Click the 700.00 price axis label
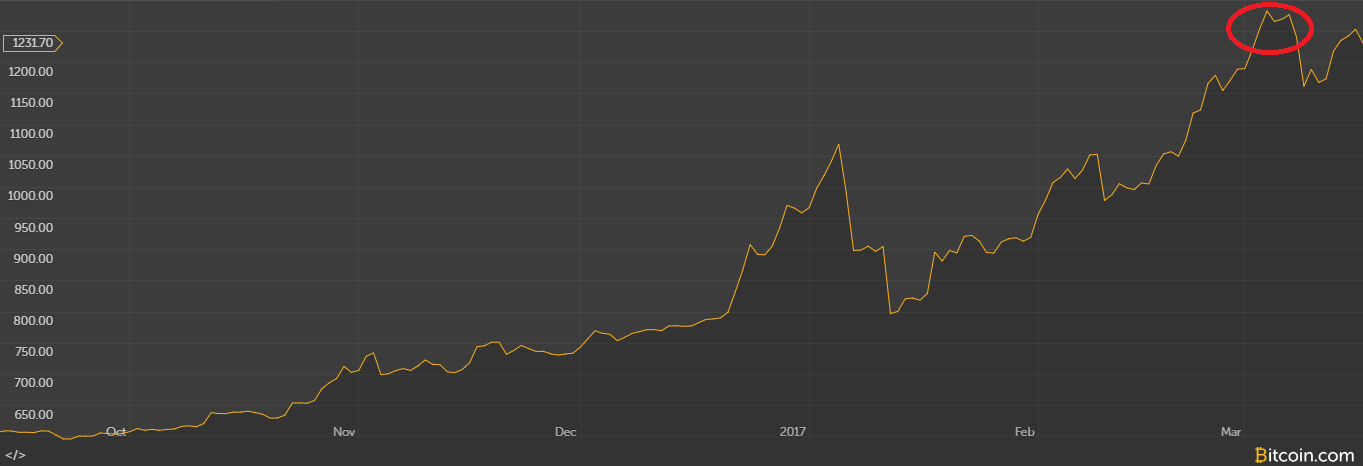This screenshot has height=466, width=1363. (x=33, y=382)
